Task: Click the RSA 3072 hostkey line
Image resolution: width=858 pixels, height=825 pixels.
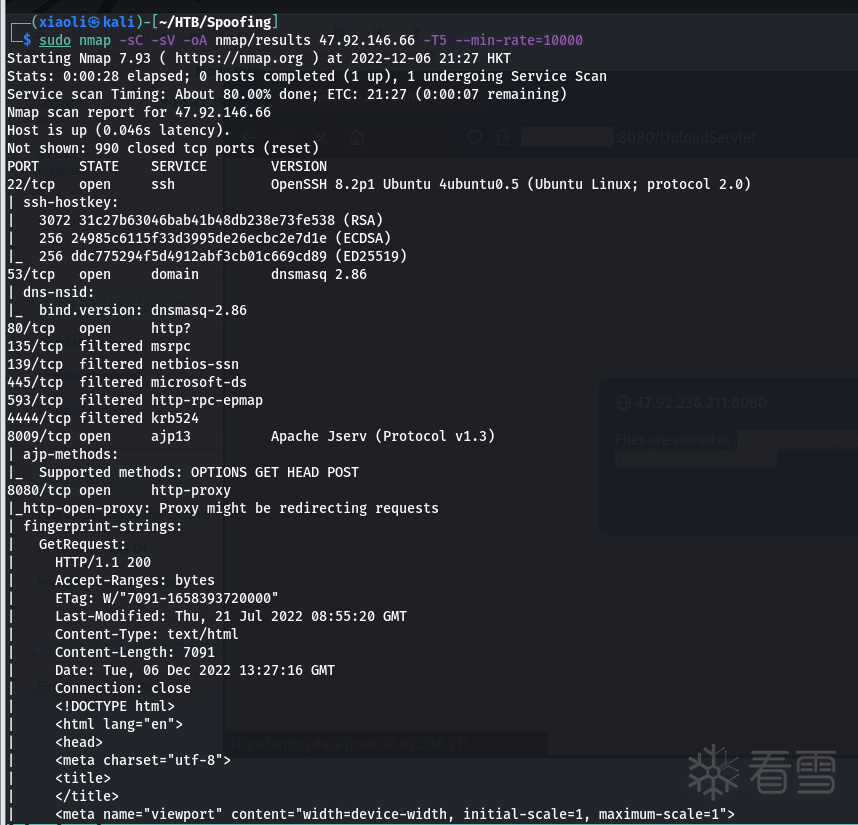Action: [x=211, y=220]
